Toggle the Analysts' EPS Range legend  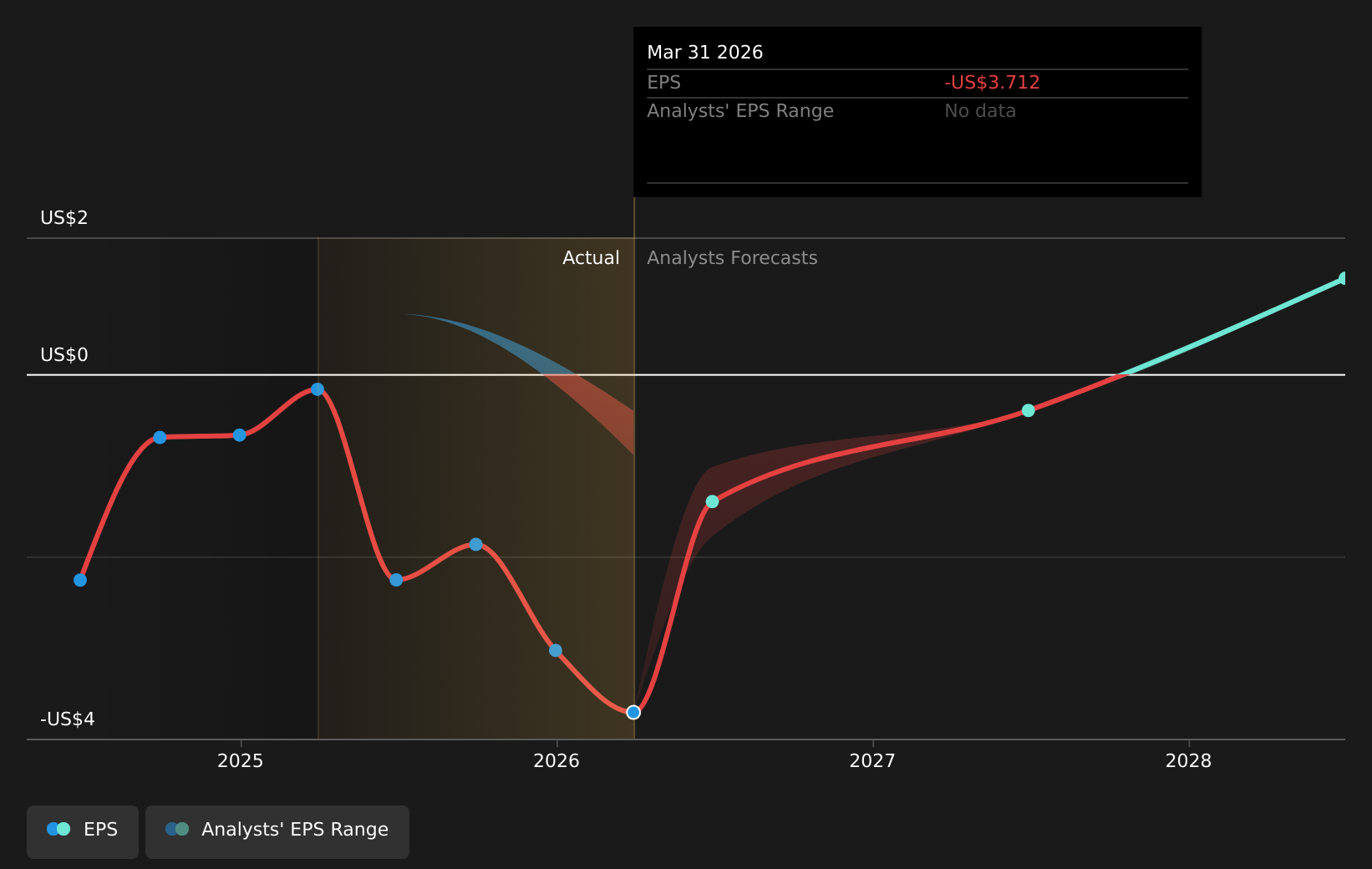[277, 831]
